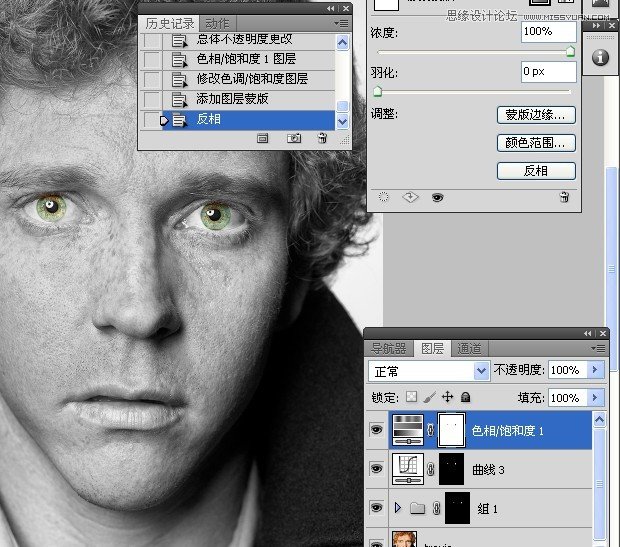Delete current history state trash icon
Viewport: 620px width, 547px height.
point(323,138)
